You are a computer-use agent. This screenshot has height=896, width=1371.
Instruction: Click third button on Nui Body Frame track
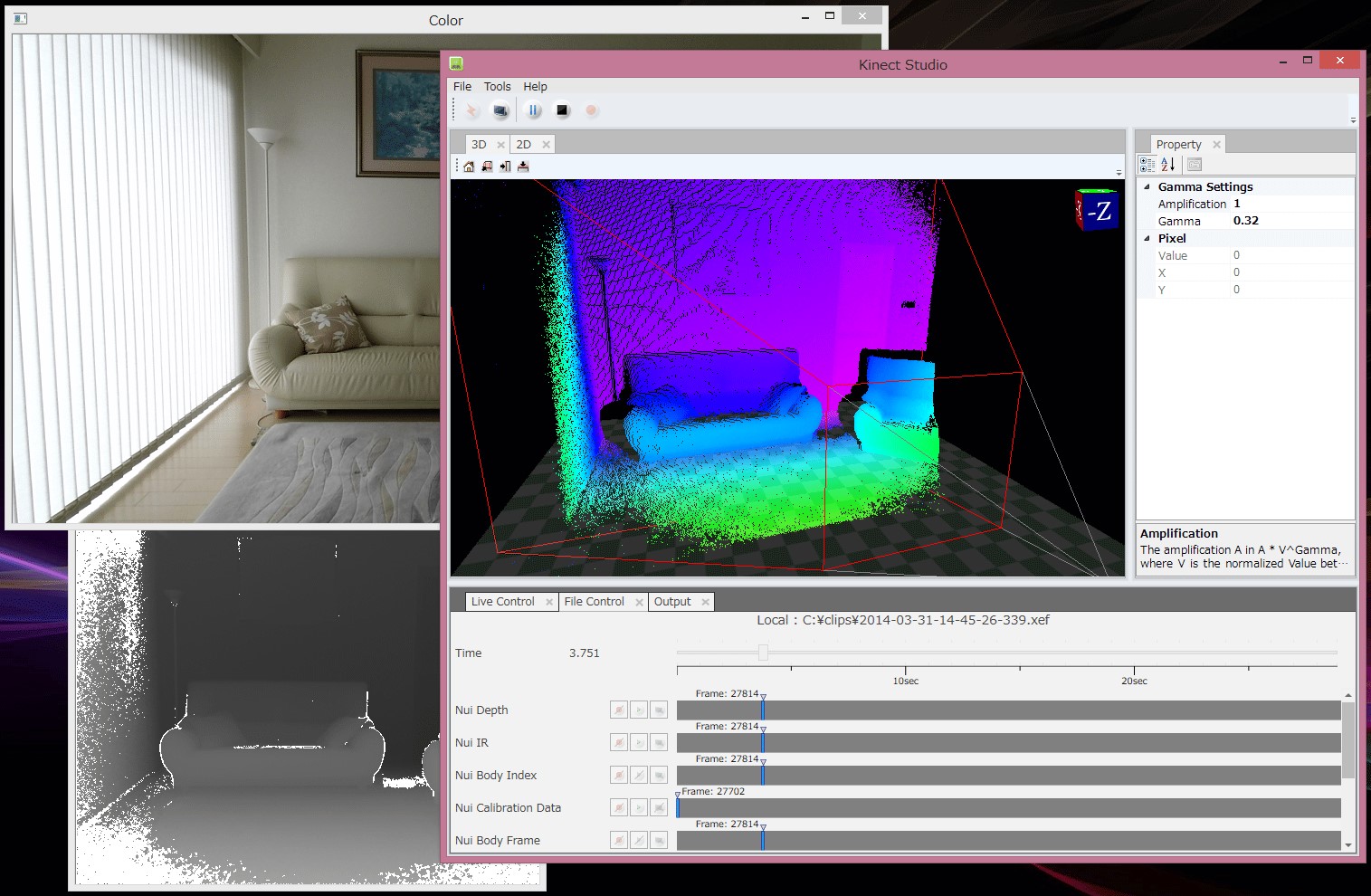click(659, 841)
